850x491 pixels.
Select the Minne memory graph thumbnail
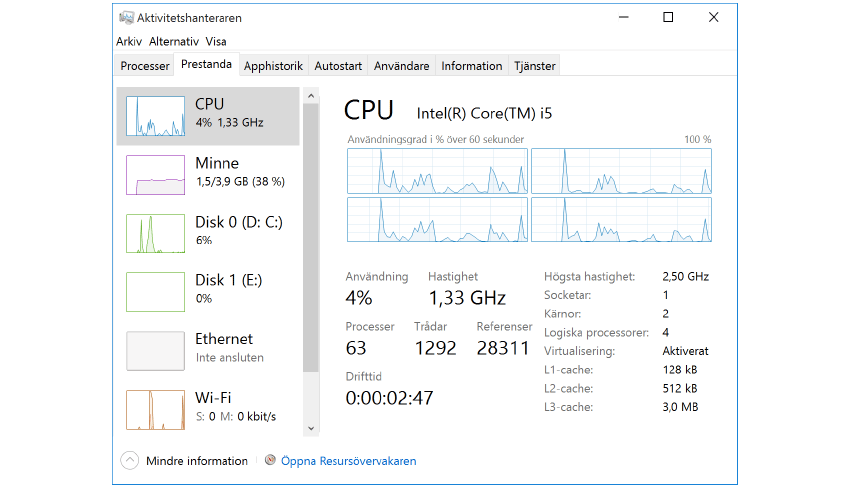point(155,175)
